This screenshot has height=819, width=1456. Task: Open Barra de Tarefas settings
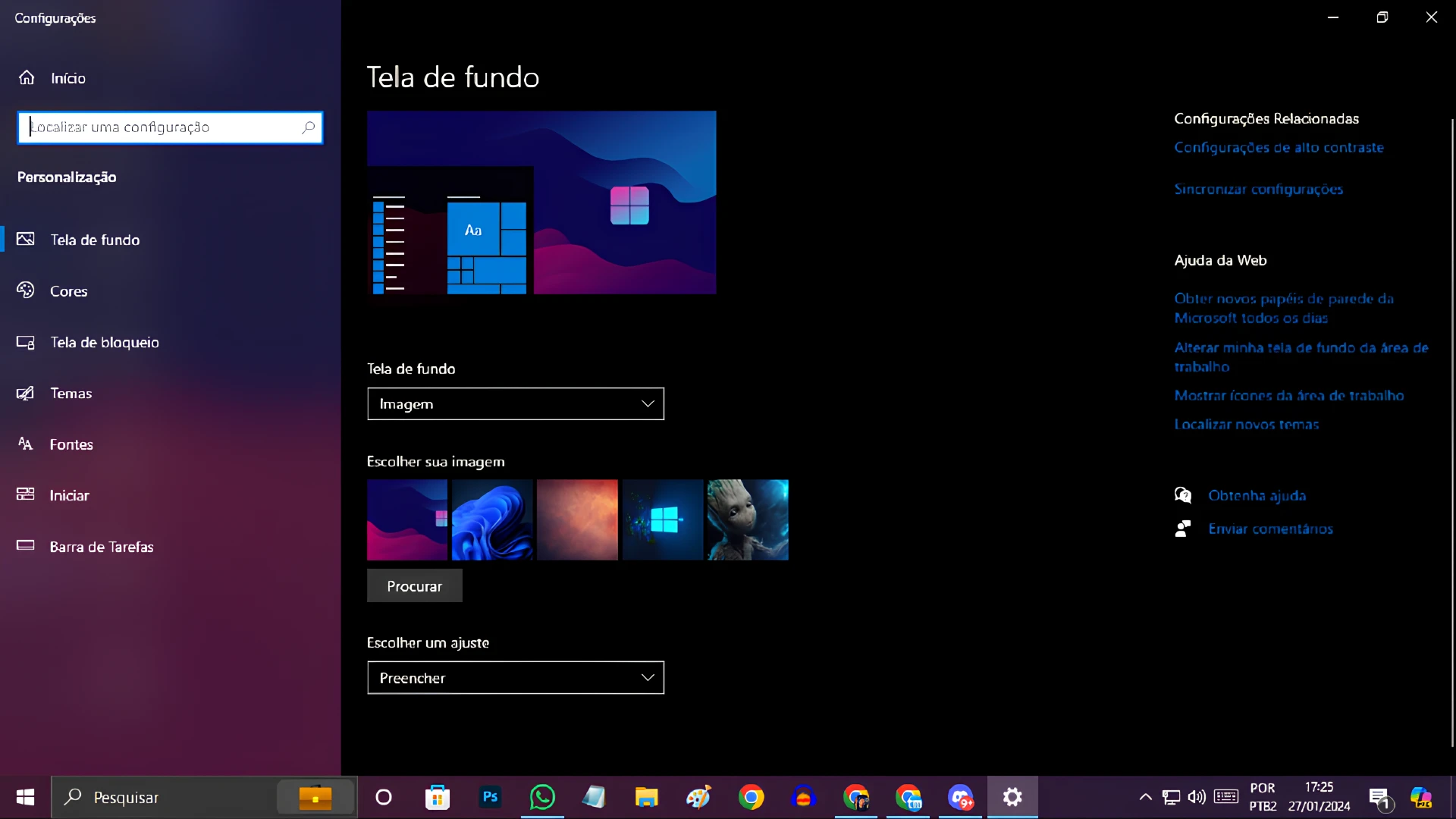pyautogui.click(x=102, y=546)
